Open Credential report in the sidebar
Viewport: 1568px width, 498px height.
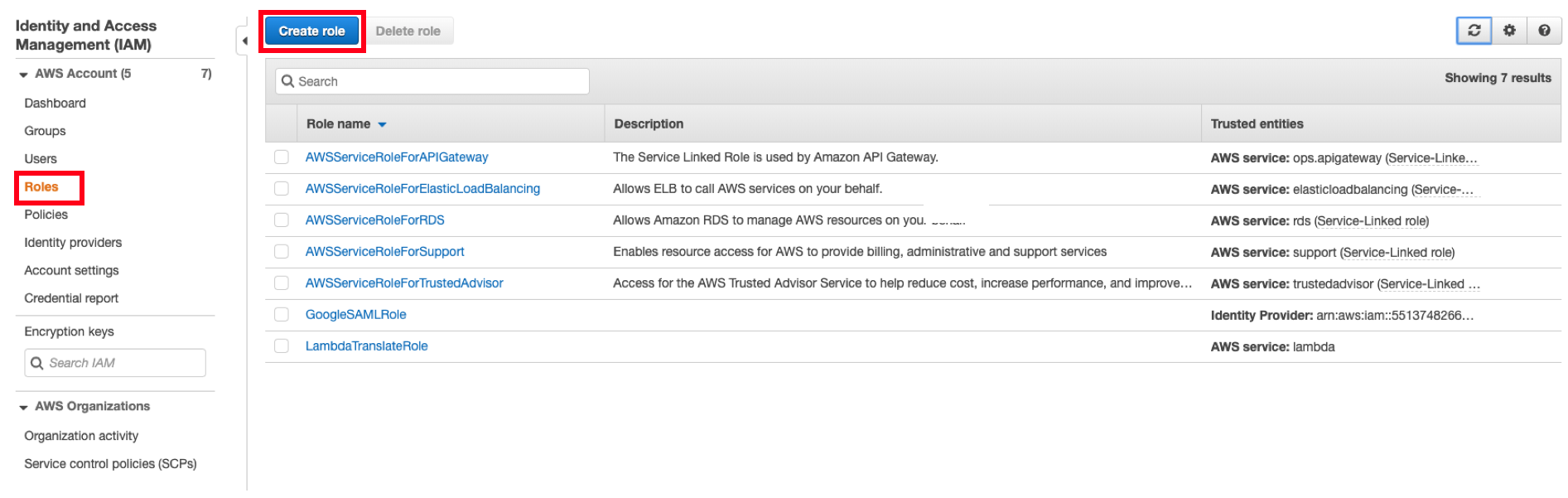pos(71,298)
